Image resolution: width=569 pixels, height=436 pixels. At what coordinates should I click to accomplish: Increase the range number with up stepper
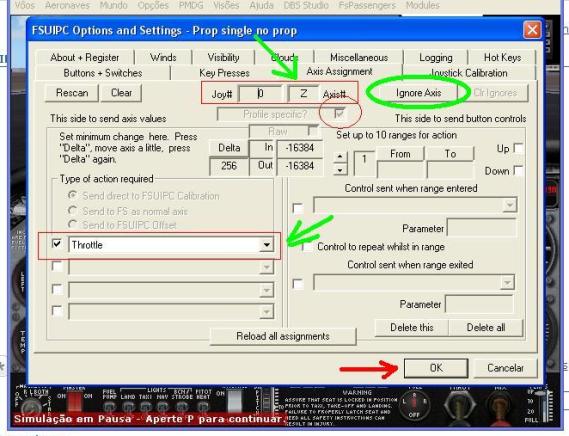(340, 156)
